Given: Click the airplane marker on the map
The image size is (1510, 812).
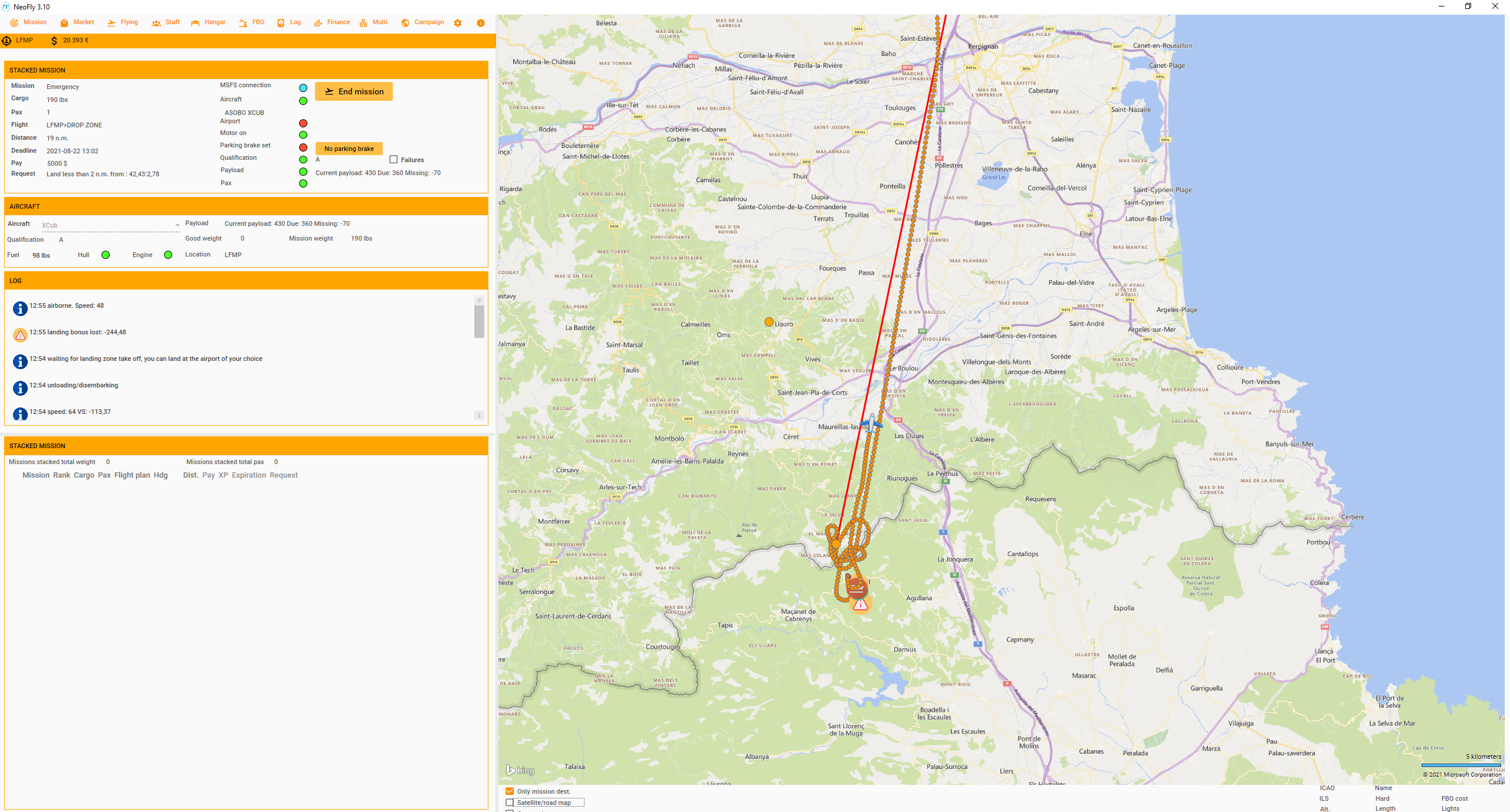Looking at the screenshot, I should [871, 423].
